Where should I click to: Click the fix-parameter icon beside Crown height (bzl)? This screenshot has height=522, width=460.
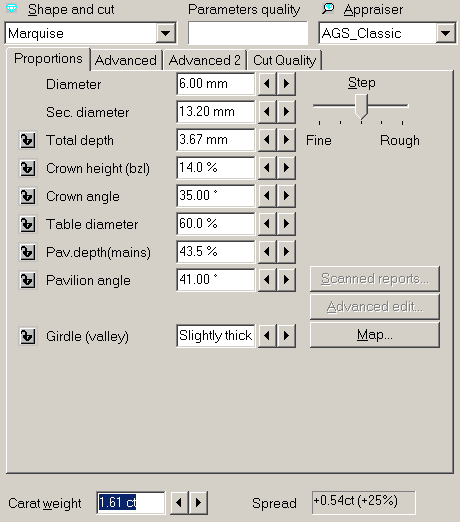pos(28,168)
